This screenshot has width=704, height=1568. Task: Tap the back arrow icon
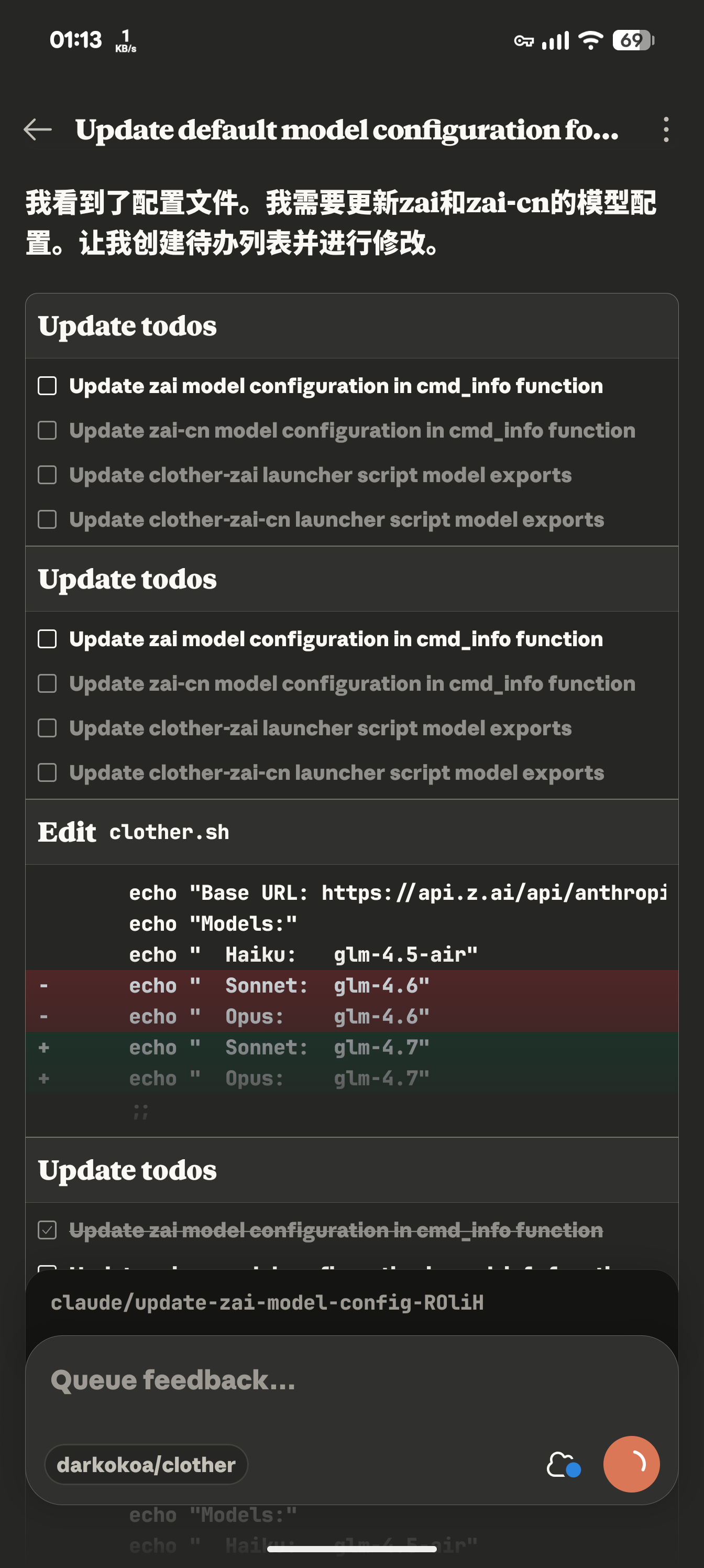point(38,129)
